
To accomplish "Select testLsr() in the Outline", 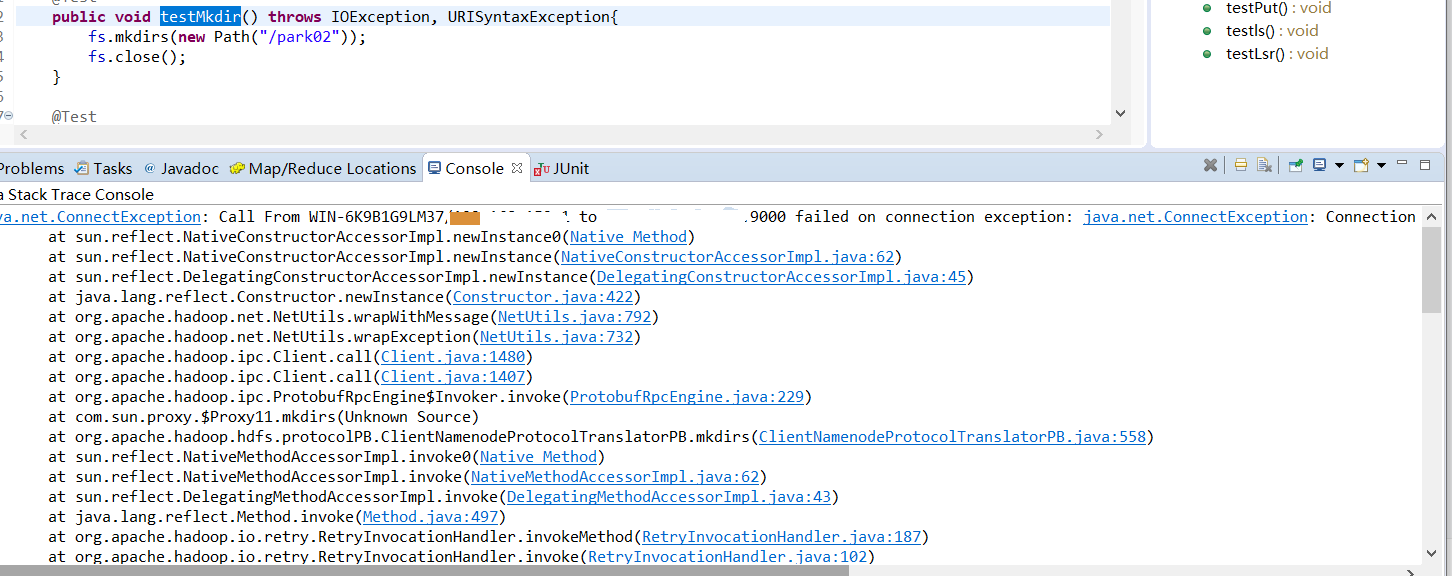I will click(x=1265, y=54).
